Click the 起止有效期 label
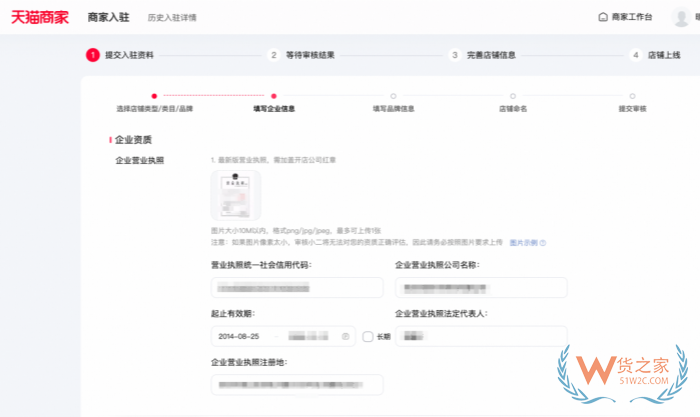 [x=233, y=313]
